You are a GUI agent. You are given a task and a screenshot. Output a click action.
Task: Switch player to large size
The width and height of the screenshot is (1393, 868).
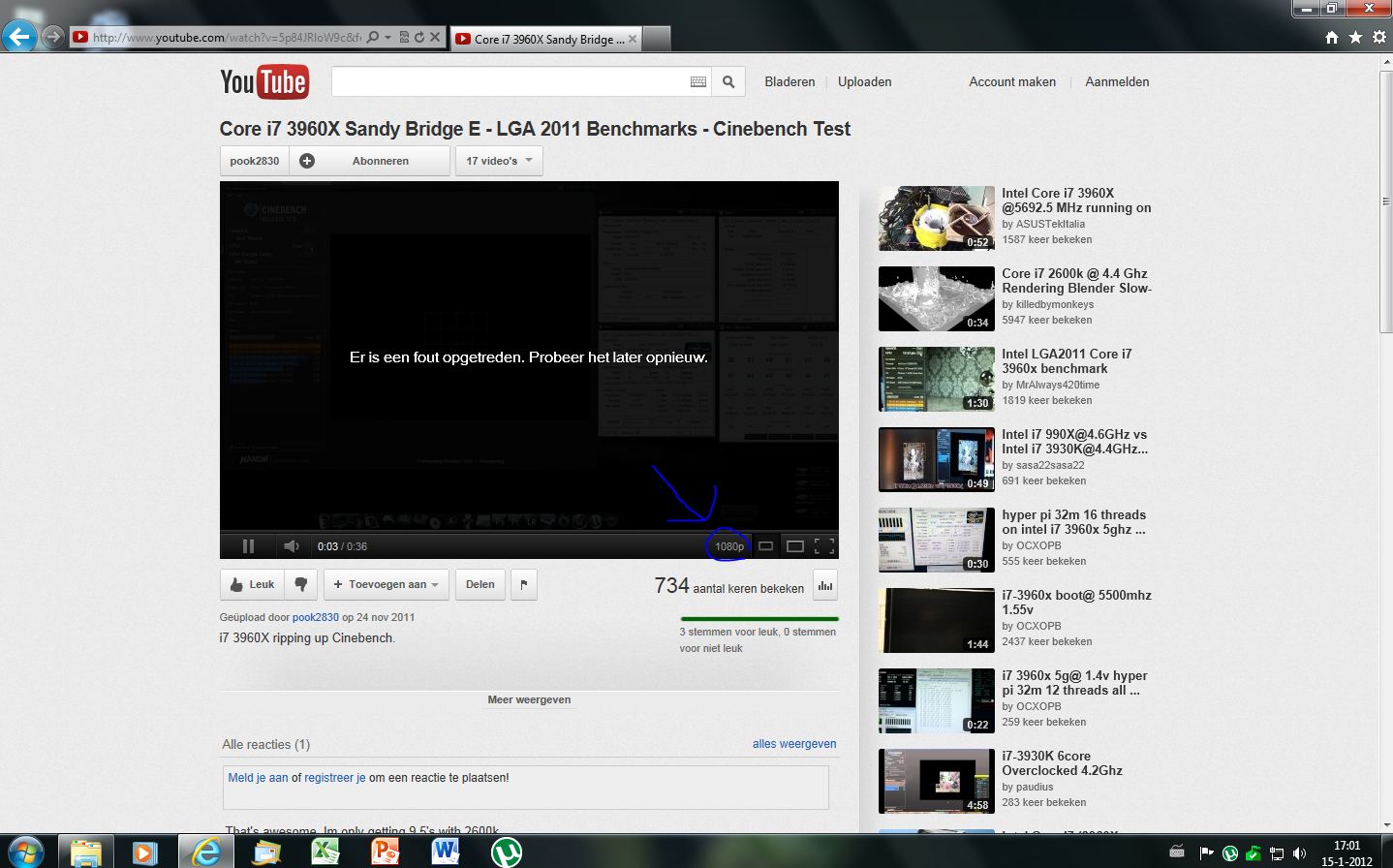[x=794, y=546]
